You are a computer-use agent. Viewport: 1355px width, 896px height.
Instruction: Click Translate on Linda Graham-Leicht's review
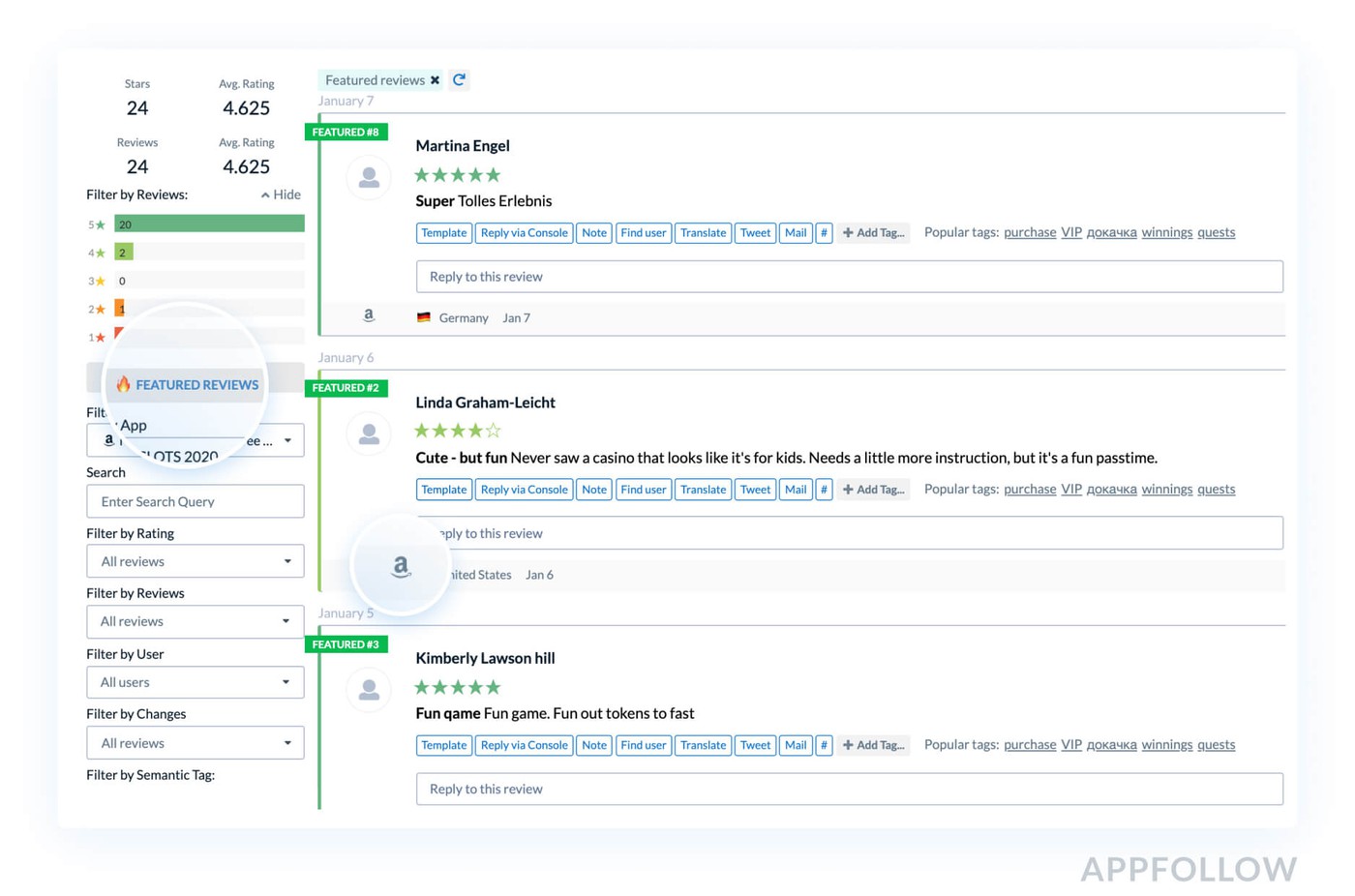(703, 490)
